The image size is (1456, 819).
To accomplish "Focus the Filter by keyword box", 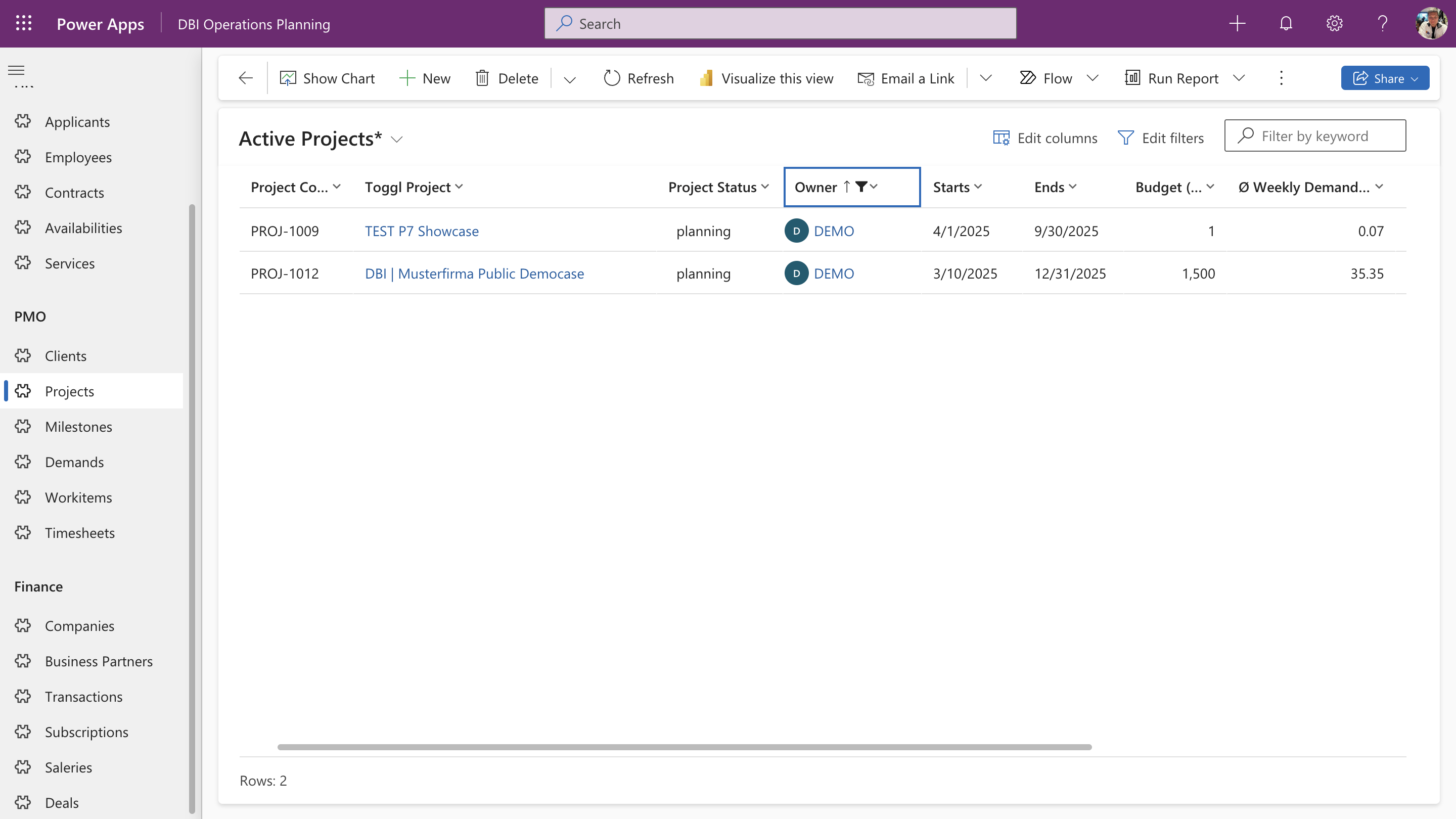I will [x=1314, y=135].
